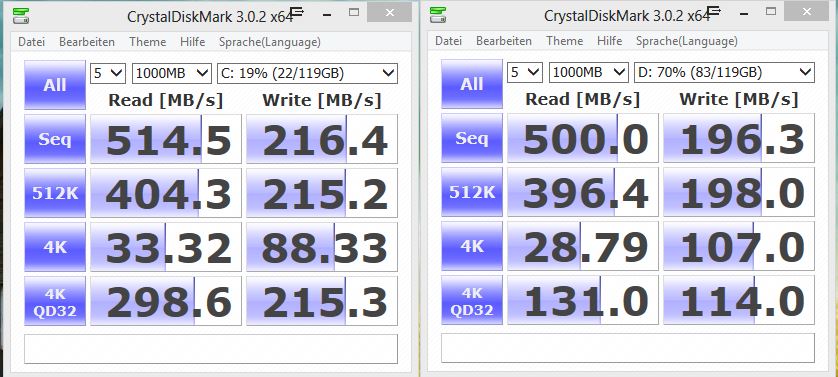
Task: Click comment text field in right window
Action: tap(628, 348)
